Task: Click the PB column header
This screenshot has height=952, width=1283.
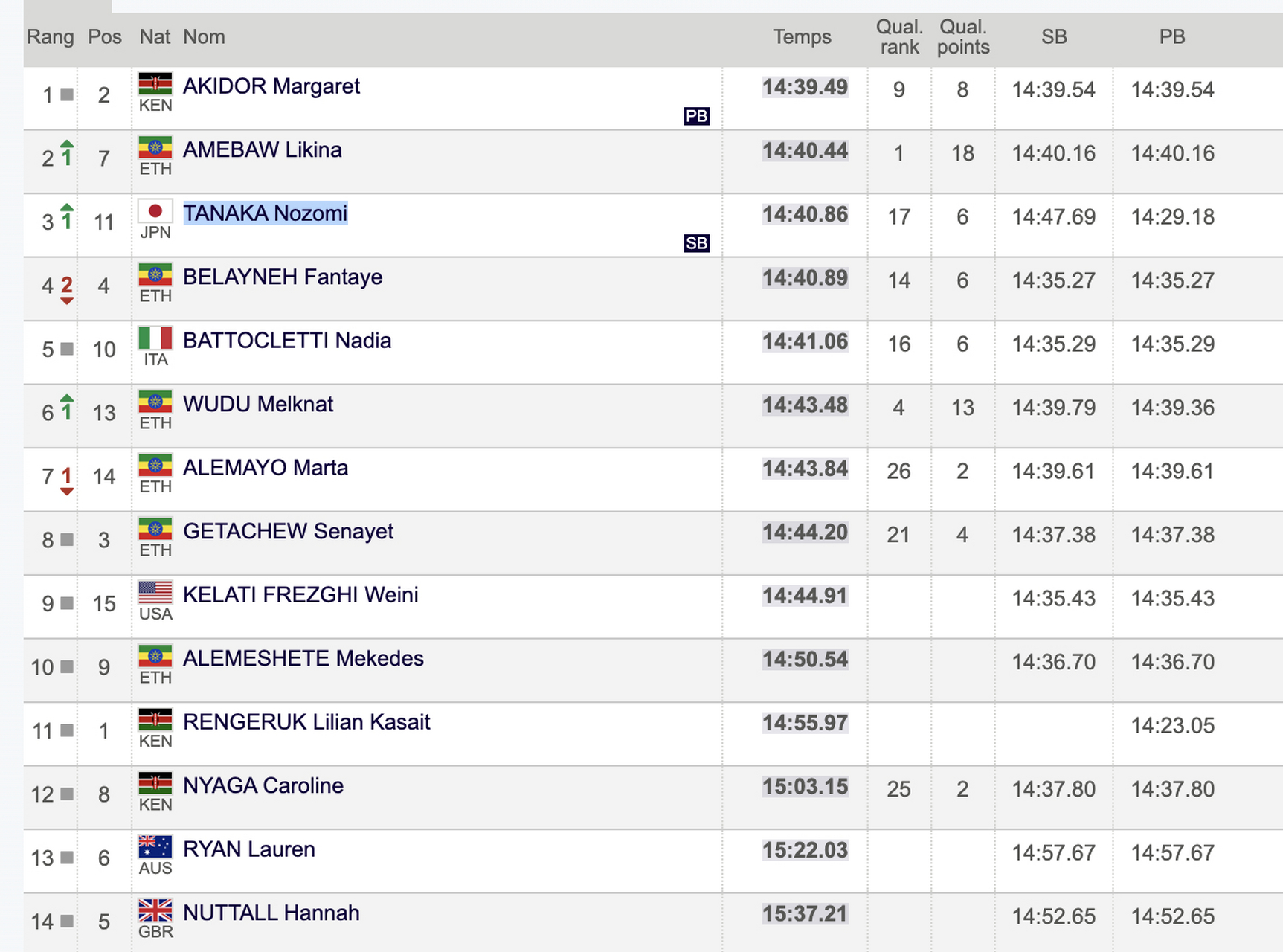Action: coord(1172,36)
